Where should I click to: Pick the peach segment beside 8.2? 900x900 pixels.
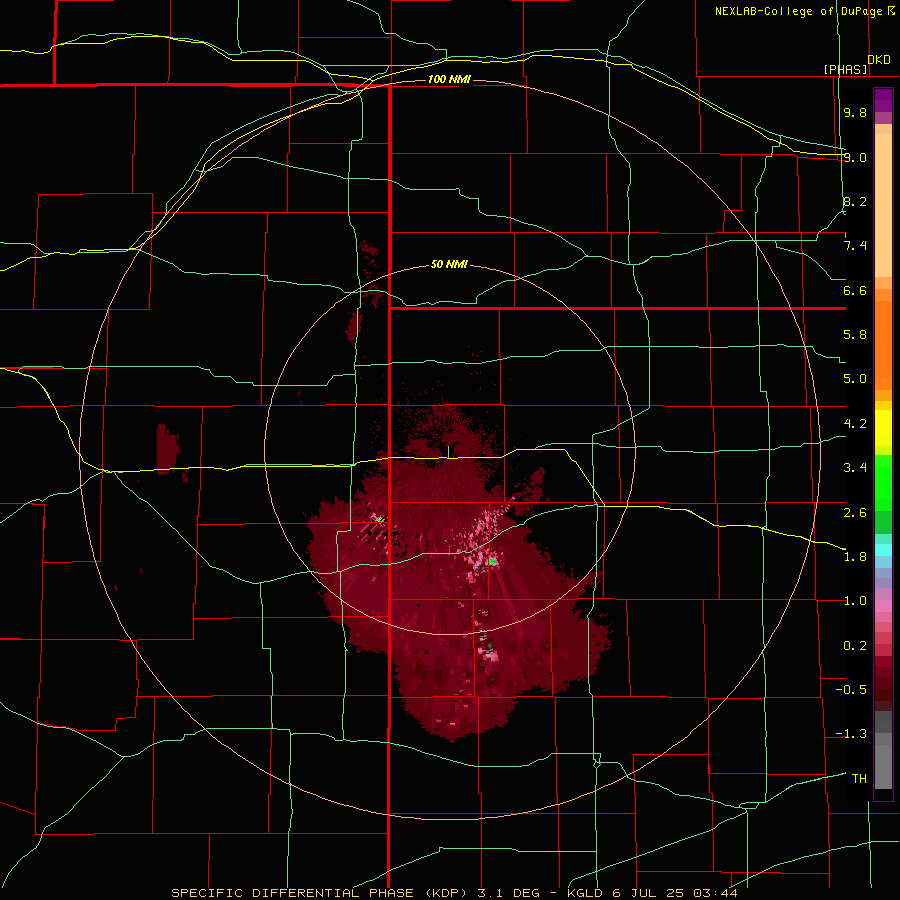point(883,205)
